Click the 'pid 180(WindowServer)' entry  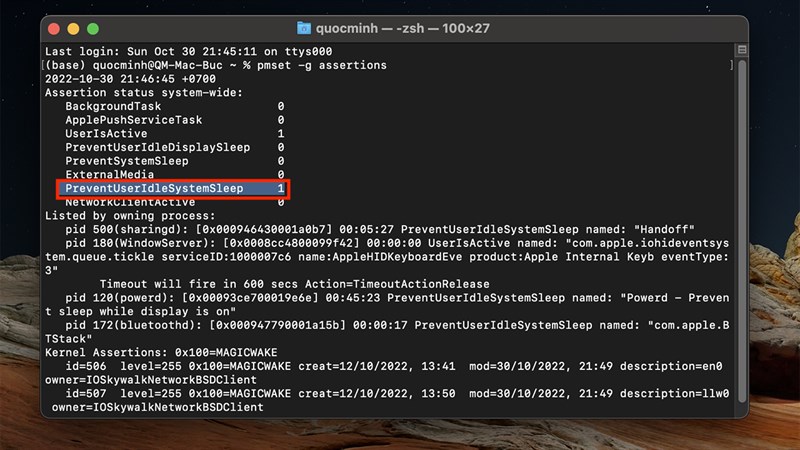click(387, 257)
